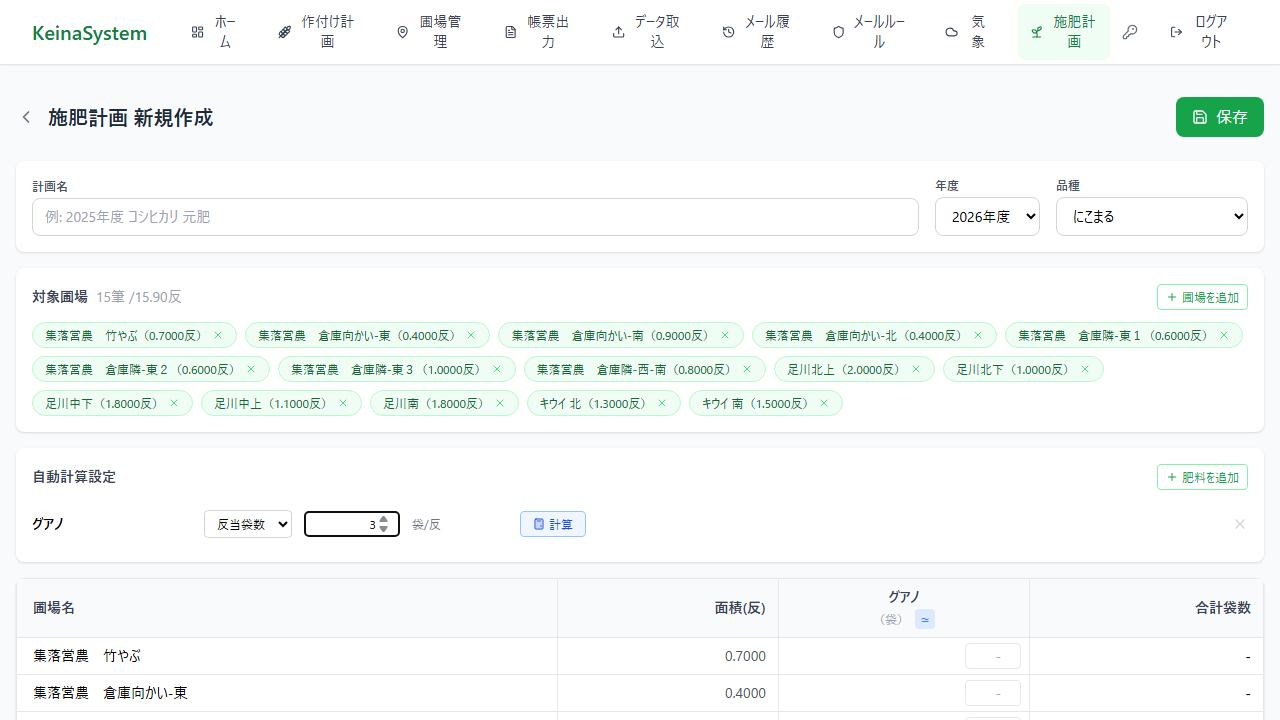
Task: Remove the 足川北上 field chip
Action: (915, 370)
